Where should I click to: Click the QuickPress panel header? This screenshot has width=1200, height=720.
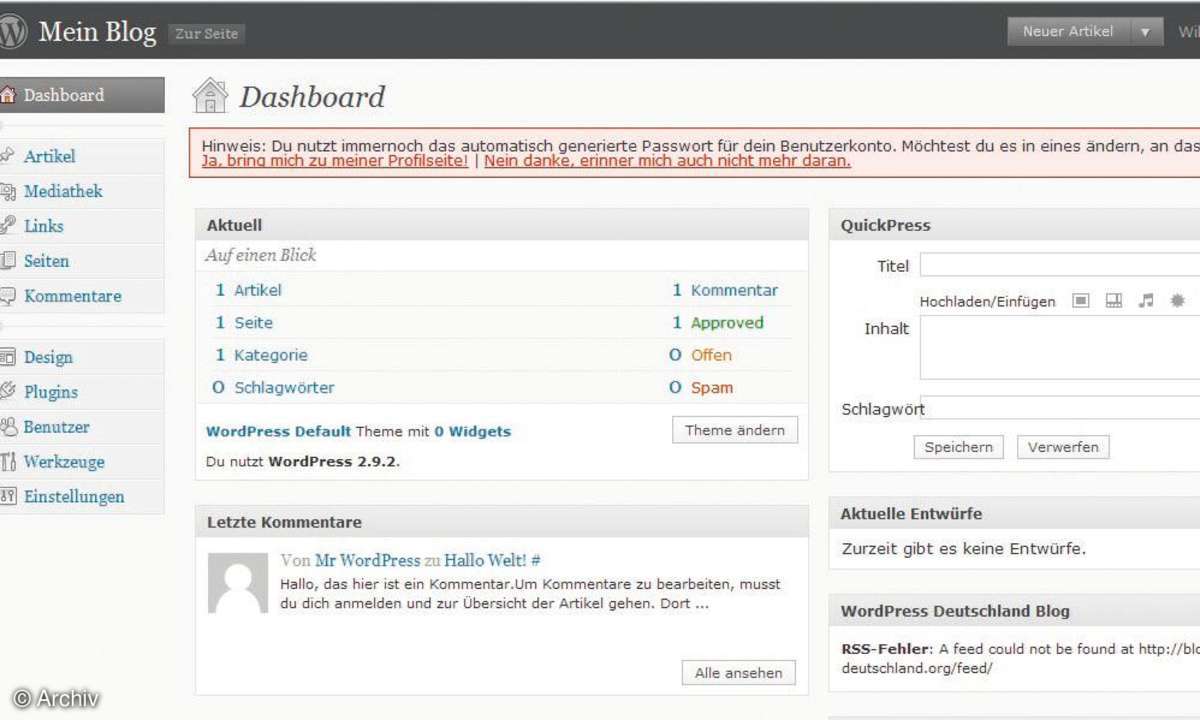click(1014, 225)
